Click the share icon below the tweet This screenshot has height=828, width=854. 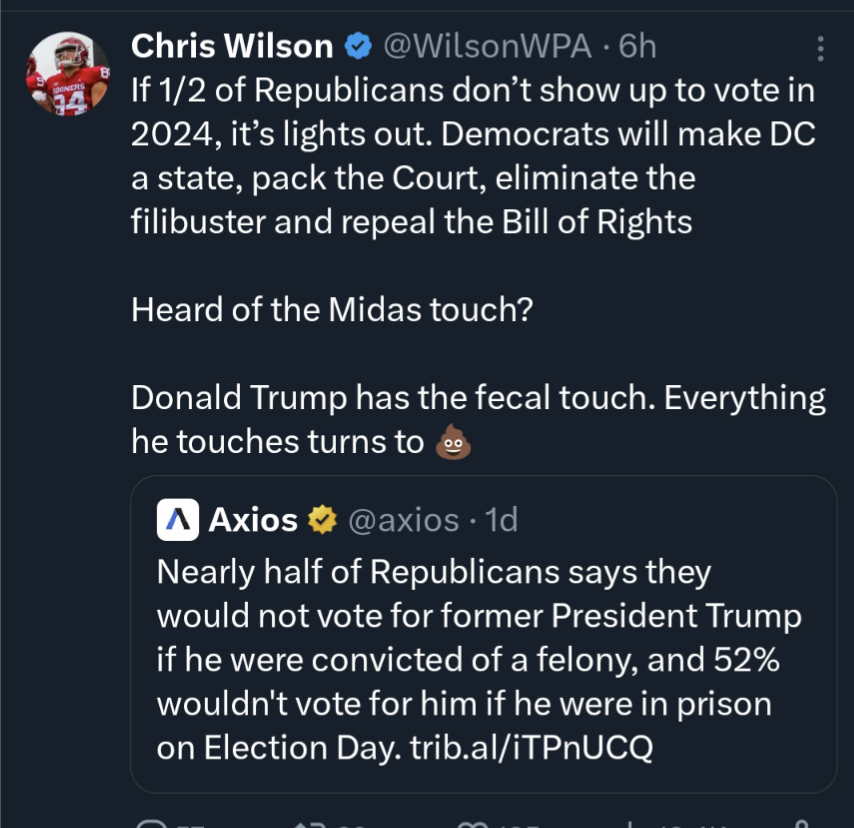point(800,824)
